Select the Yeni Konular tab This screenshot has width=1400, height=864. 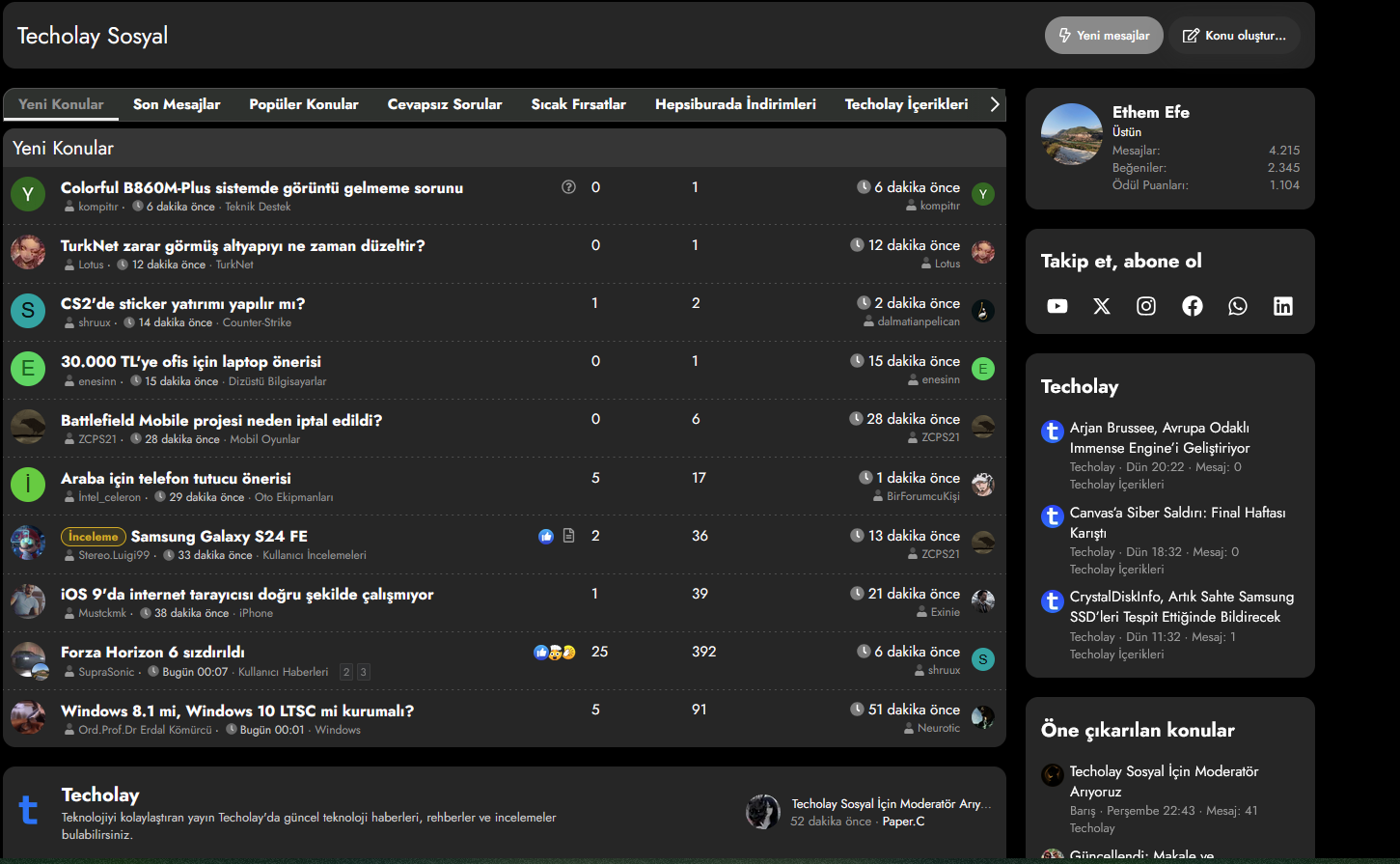[x=61, y=104]
